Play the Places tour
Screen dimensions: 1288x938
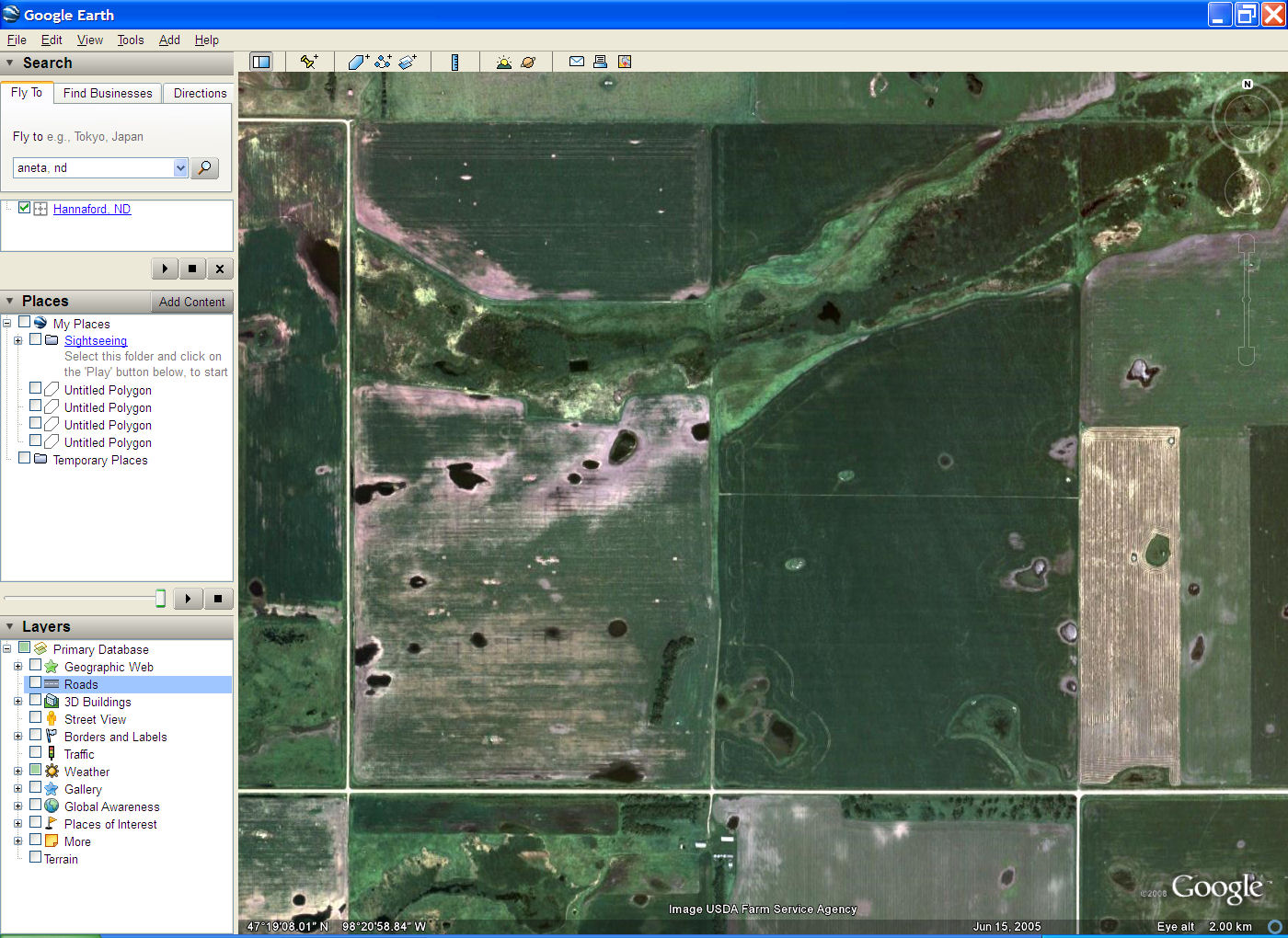pyautogui.click(x=188, y=599)
